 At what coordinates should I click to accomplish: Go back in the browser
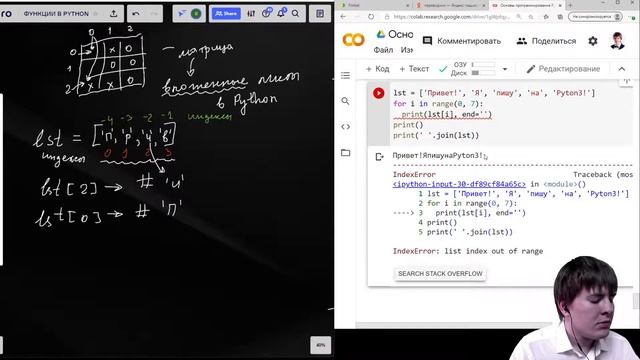tap(343, 17)
